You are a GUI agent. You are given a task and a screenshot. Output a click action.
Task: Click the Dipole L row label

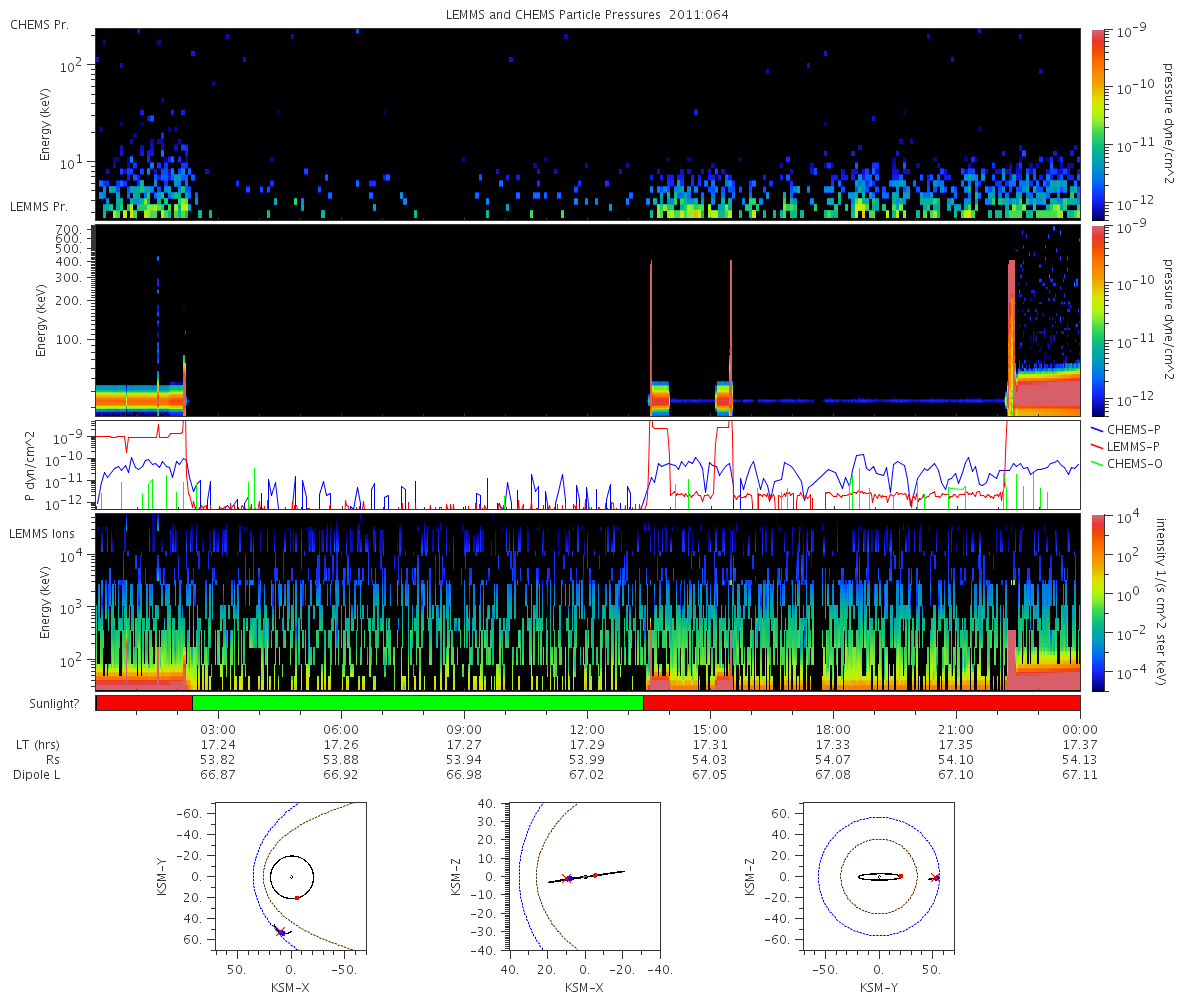pos(36,775)
